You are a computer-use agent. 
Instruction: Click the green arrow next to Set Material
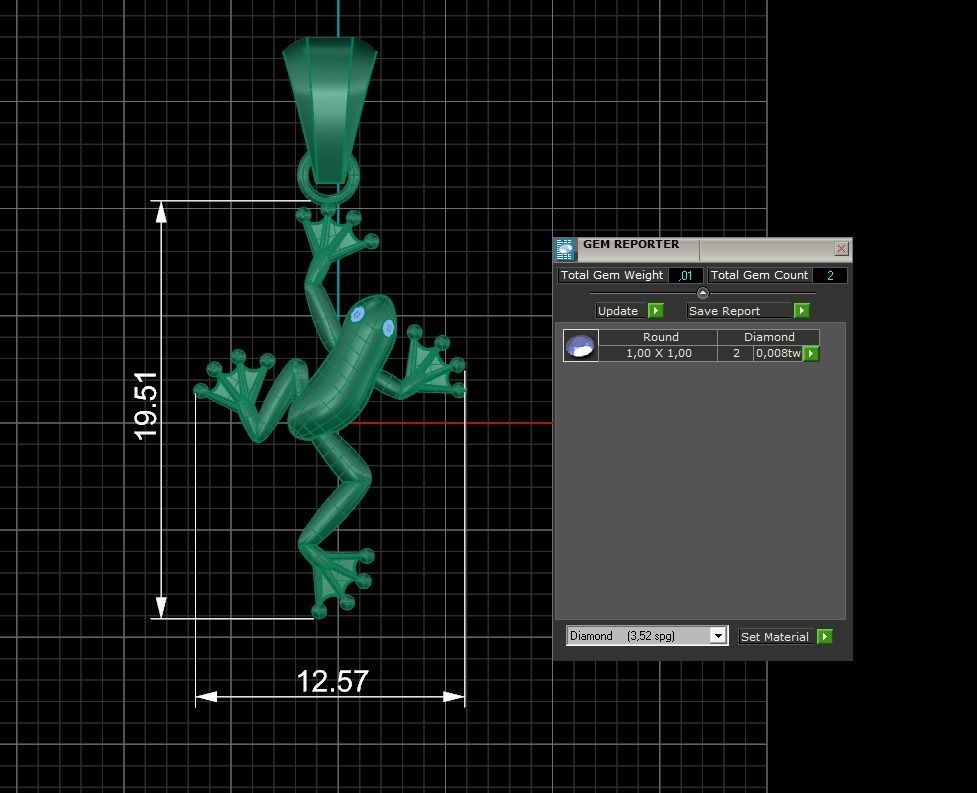(x=824, y=636)
